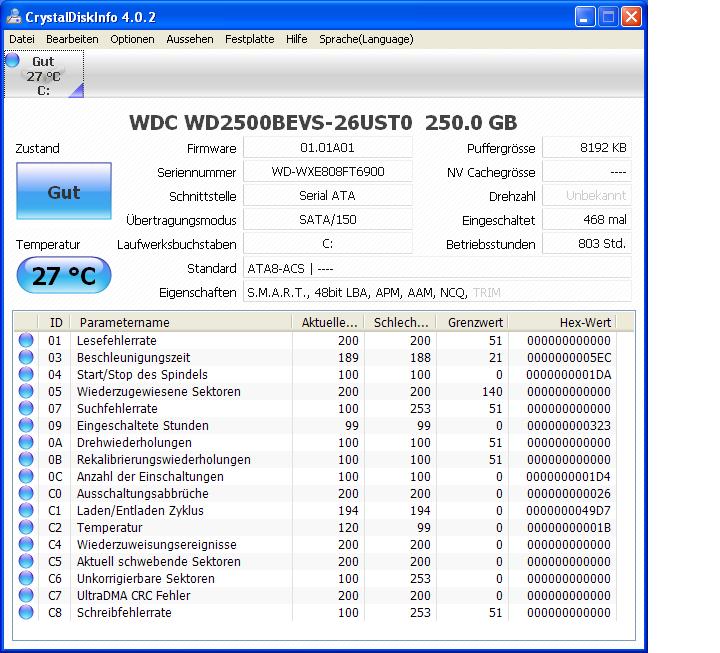Image resolution: width=720 pixels, height=653 pixels.
Task: Click the Eingeschaltet value 468 mal
Action: (587, 220)
